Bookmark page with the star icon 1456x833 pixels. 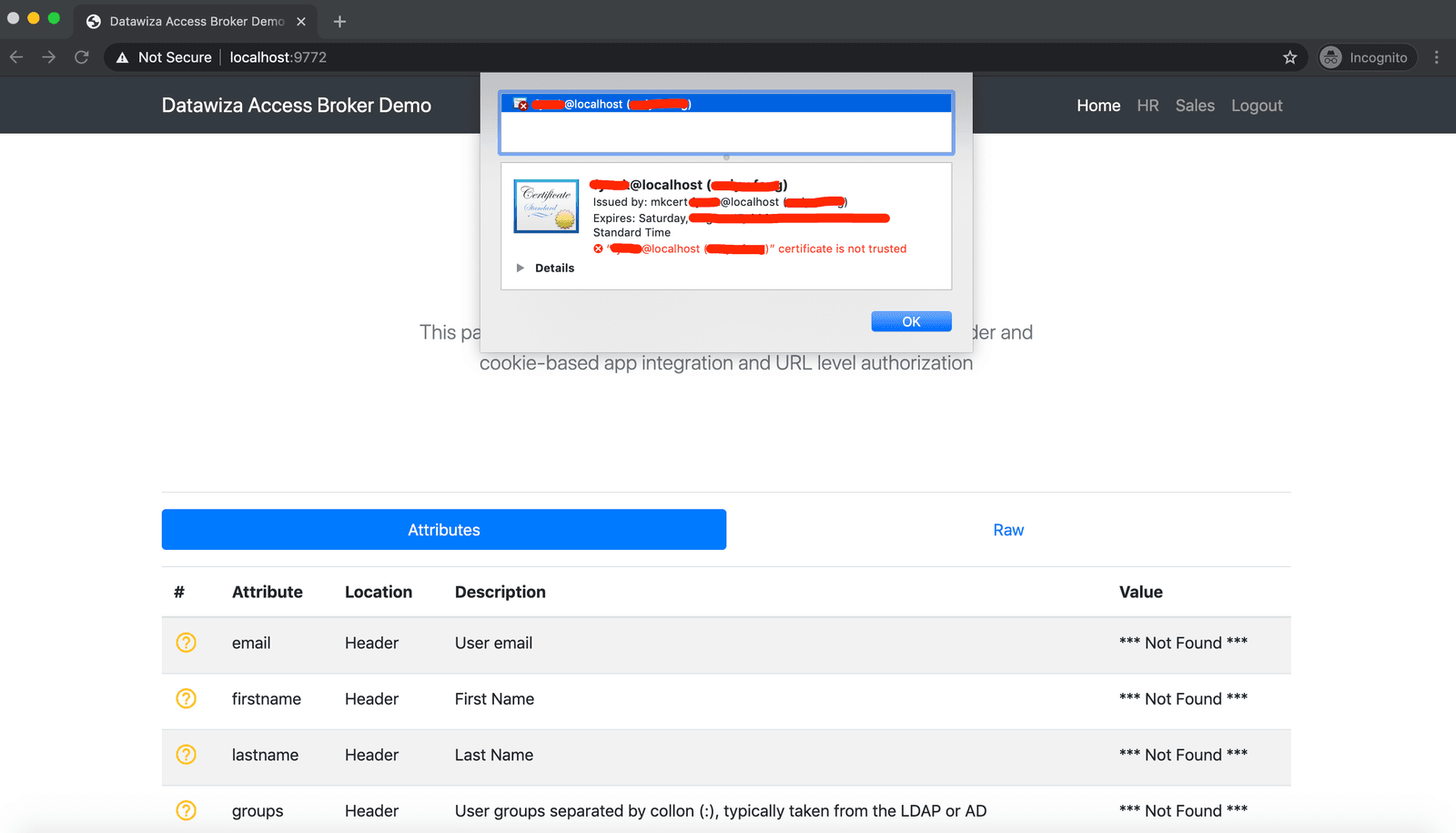pyautogui.click(x=1289, y=57)
